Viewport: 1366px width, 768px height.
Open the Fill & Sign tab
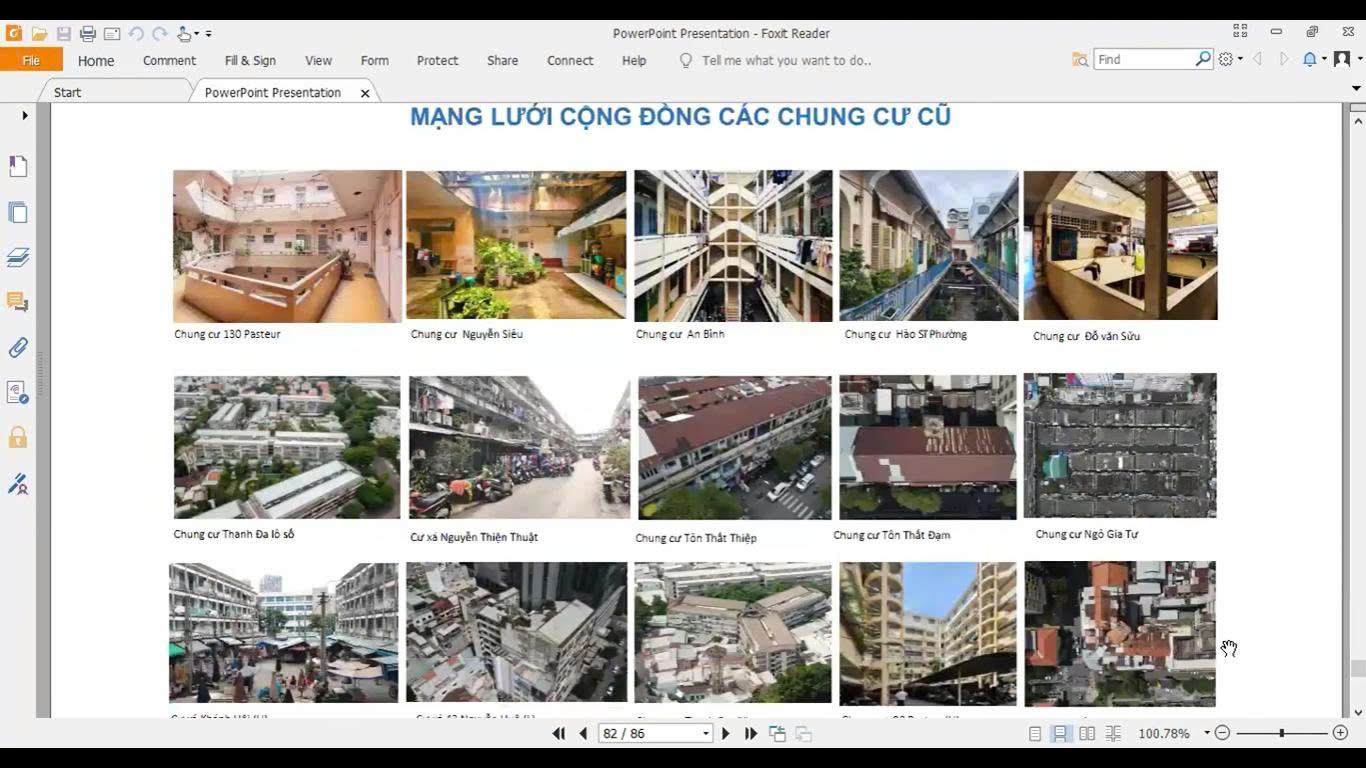[x=250, y=60]
